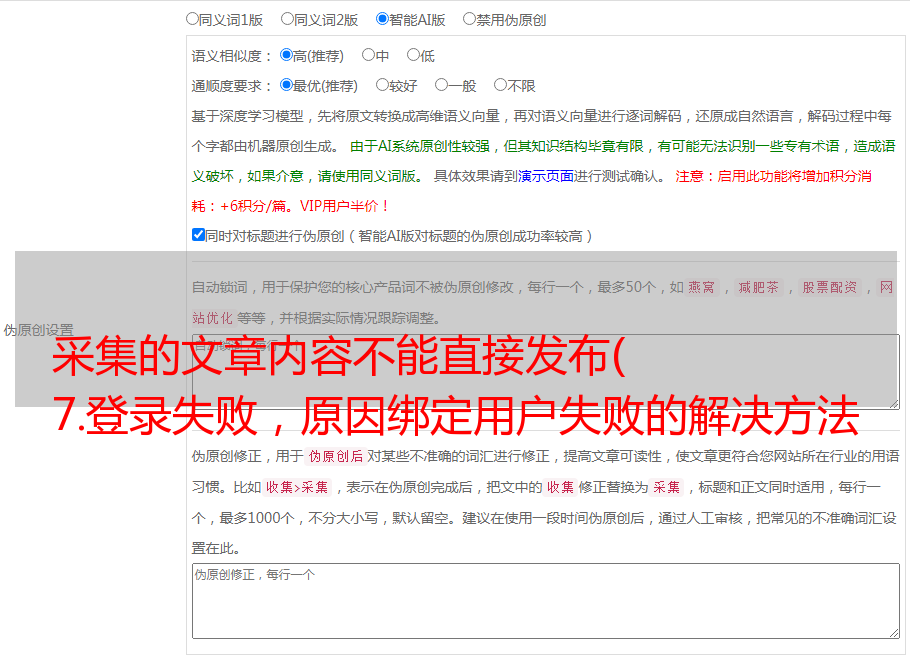Click the 自动锁词 text area
Image resolution: width=911 pixels, height=658 pixels.
pyautogui.click(x=546, y=372)
